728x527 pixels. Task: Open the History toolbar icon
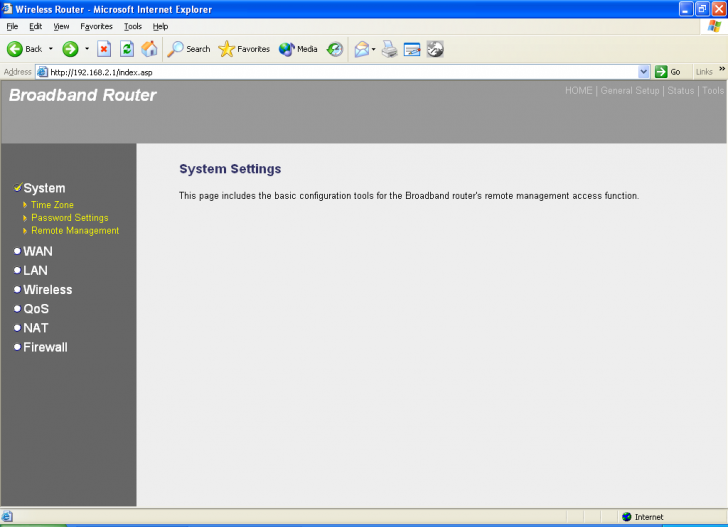[x=335, y=49]
